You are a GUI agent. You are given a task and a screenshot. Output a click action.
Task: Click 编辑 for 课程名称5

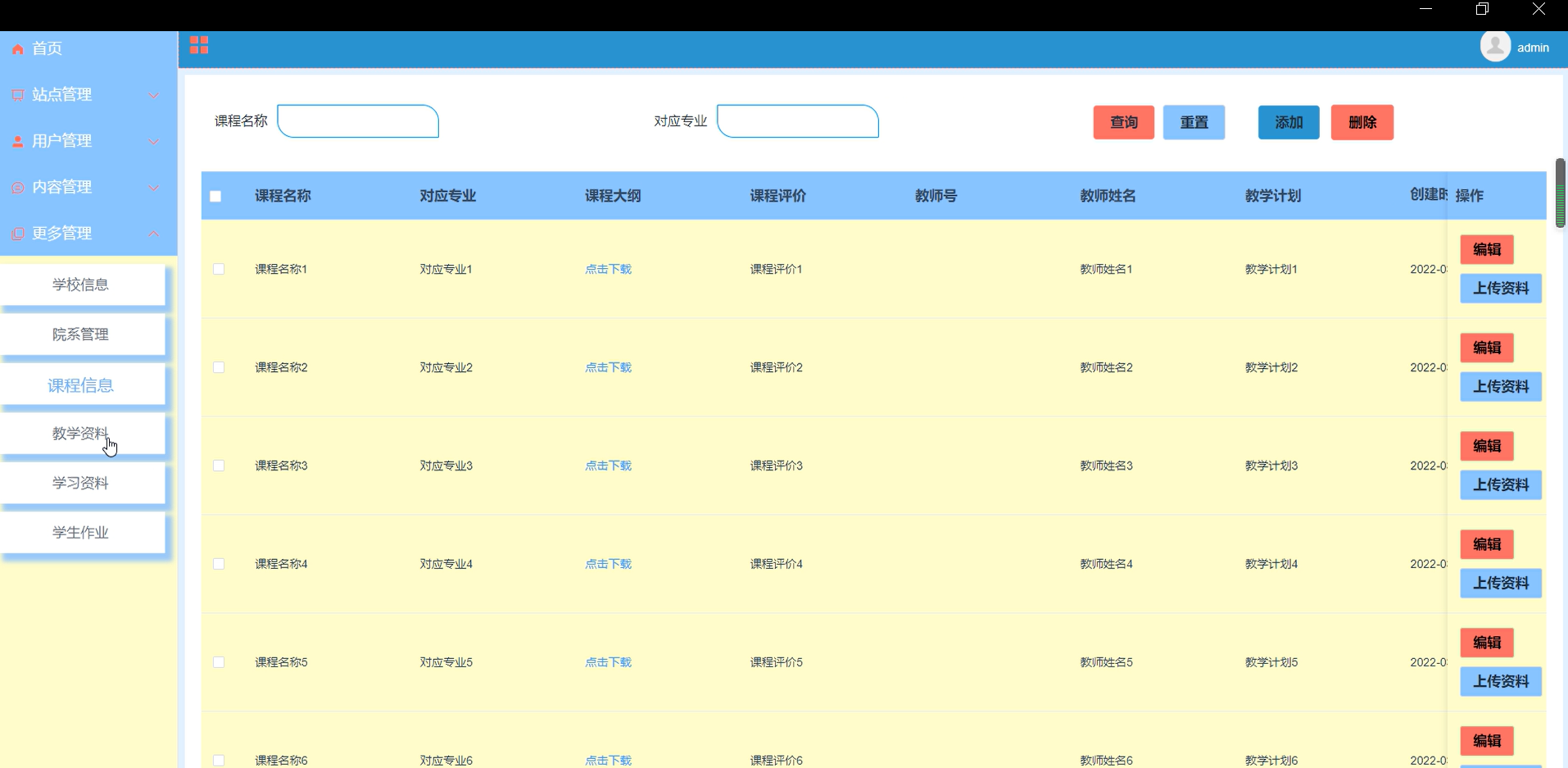pos(1487,643)
